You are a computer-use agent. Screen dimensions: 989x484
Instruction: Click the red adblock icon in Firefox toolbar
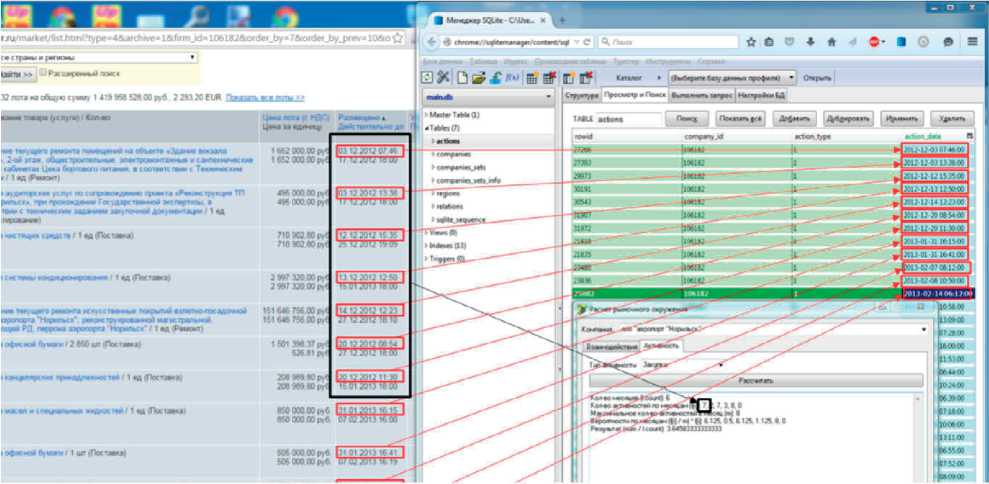pos(875,42)
